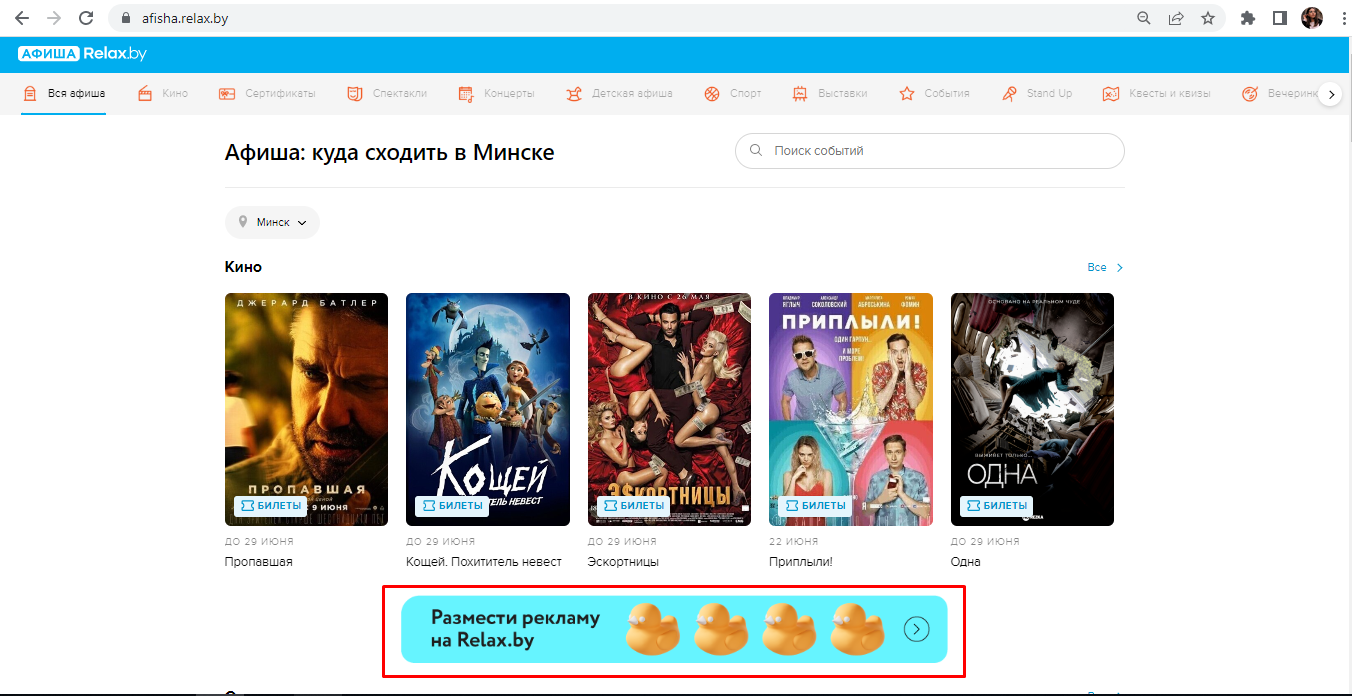
Task: Open the Одна title link
Action: point(966,562)
